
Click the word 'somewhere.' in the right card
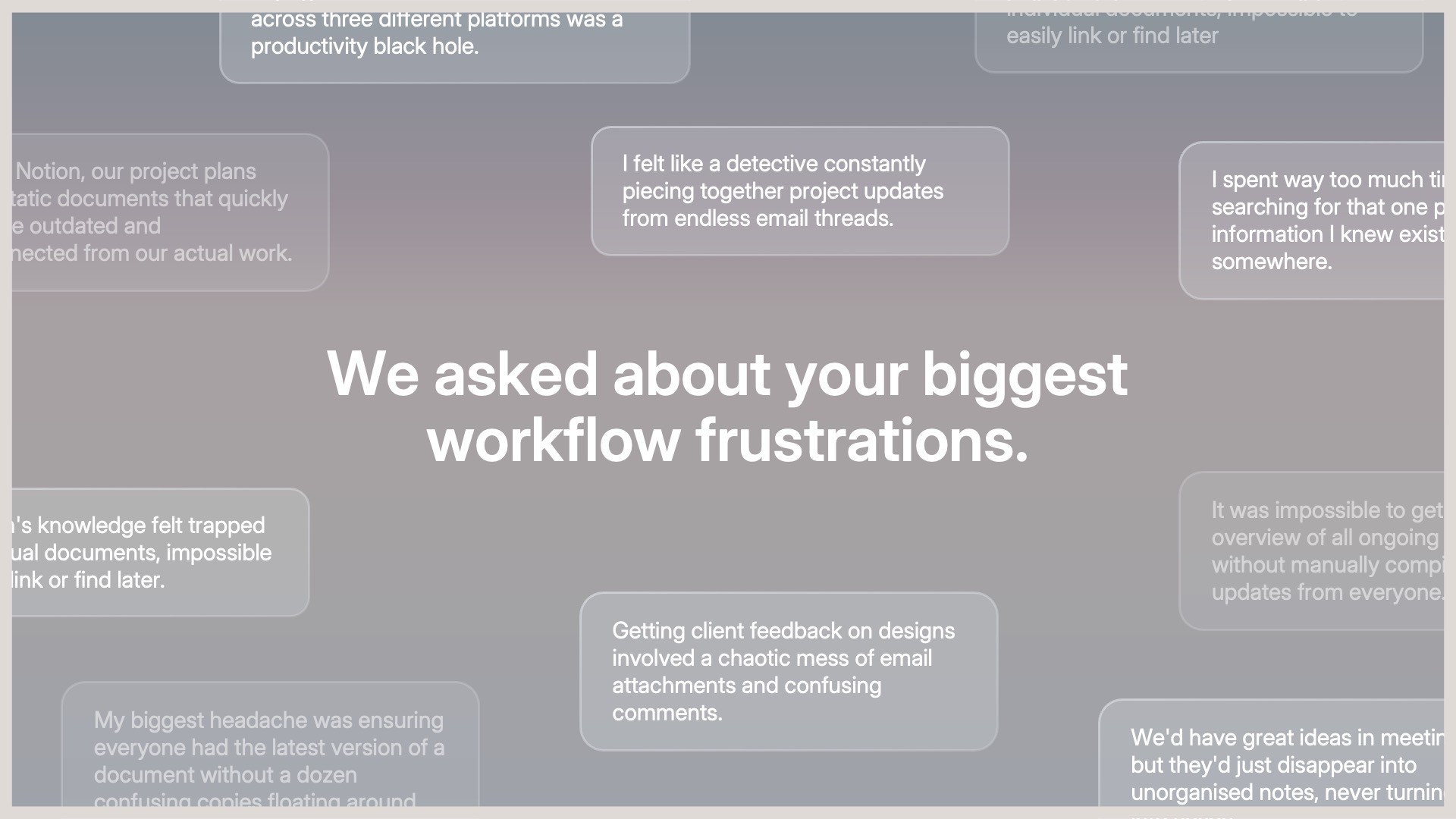pos(1272,262)
